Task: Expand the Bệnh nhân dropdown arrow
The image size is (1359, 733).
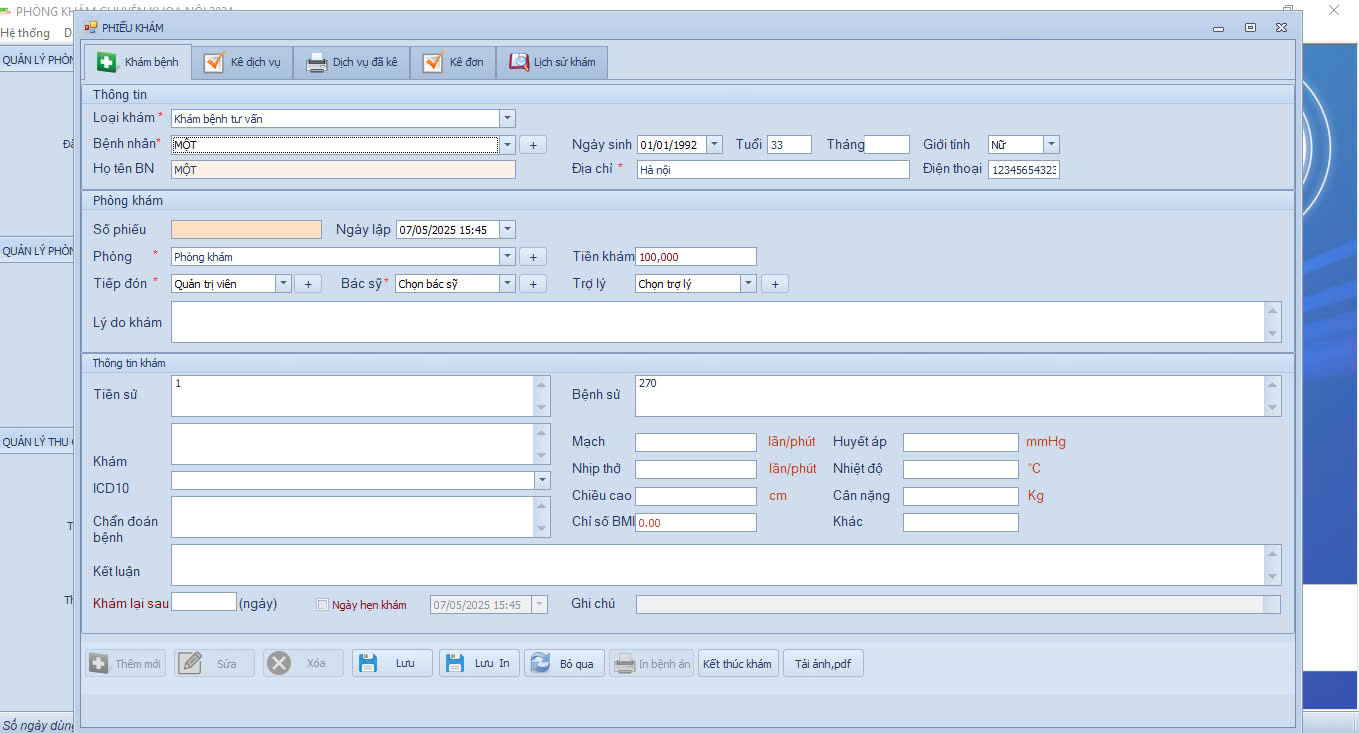Action: coord(507,145)
